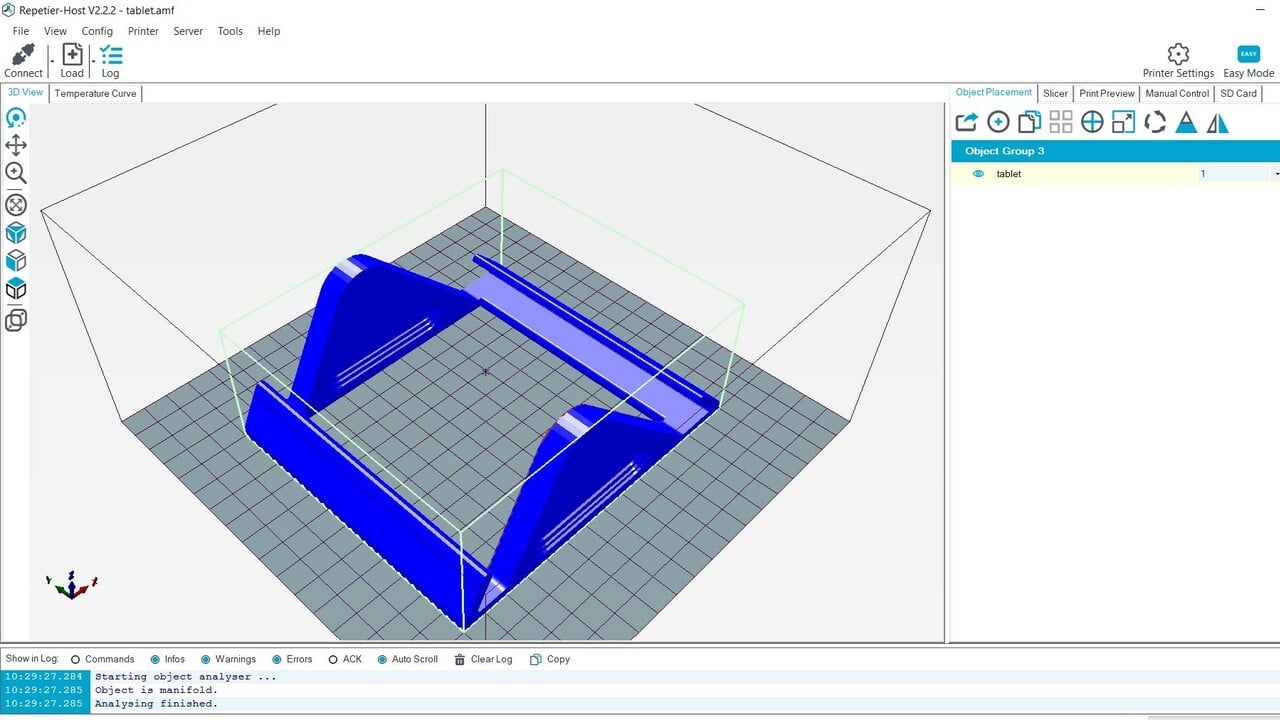Hide the tablet object with eye icon

(979, 174)
